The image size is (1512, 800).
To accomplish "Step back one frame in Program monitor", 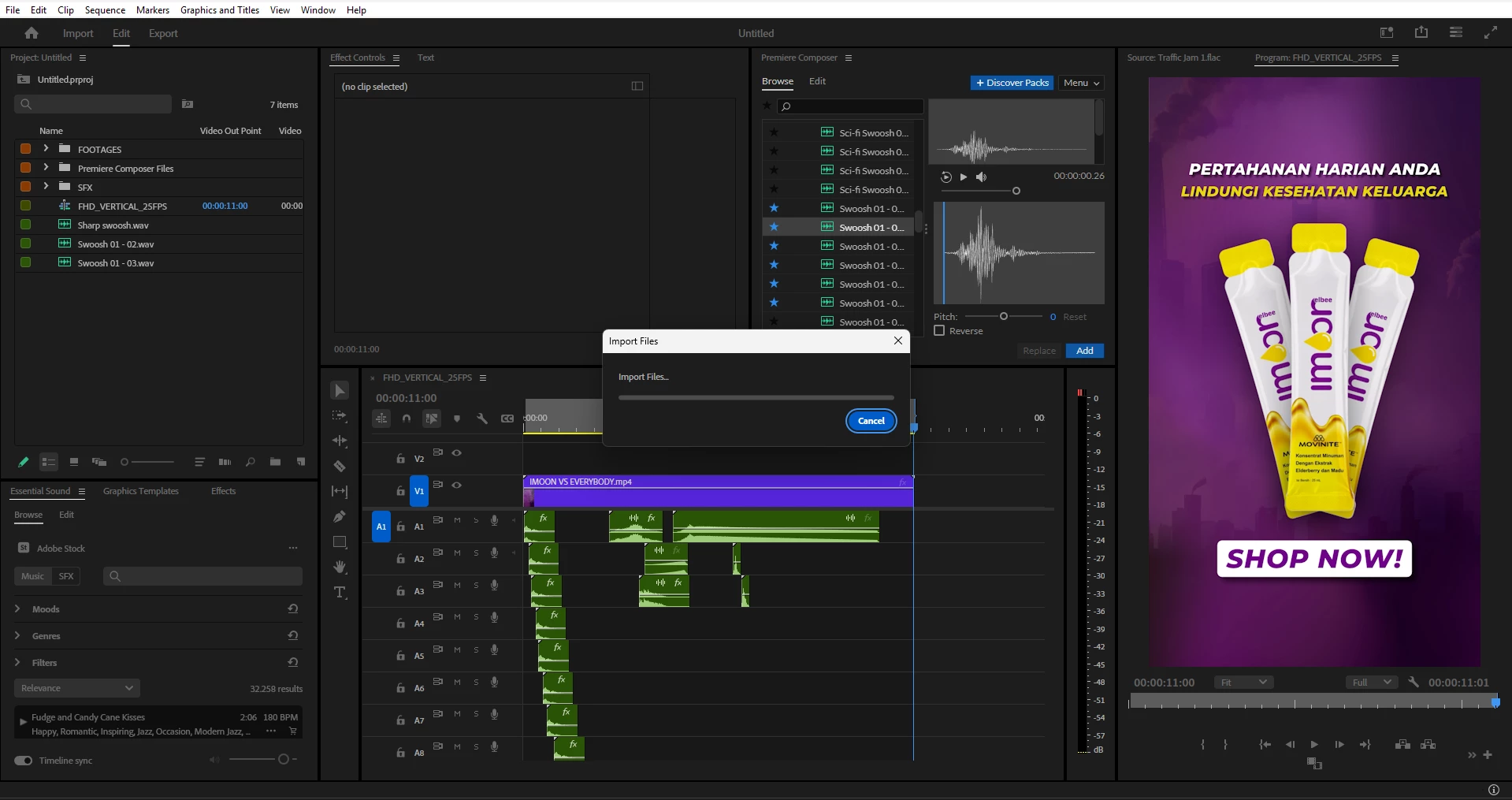I will coord(1290,745).
